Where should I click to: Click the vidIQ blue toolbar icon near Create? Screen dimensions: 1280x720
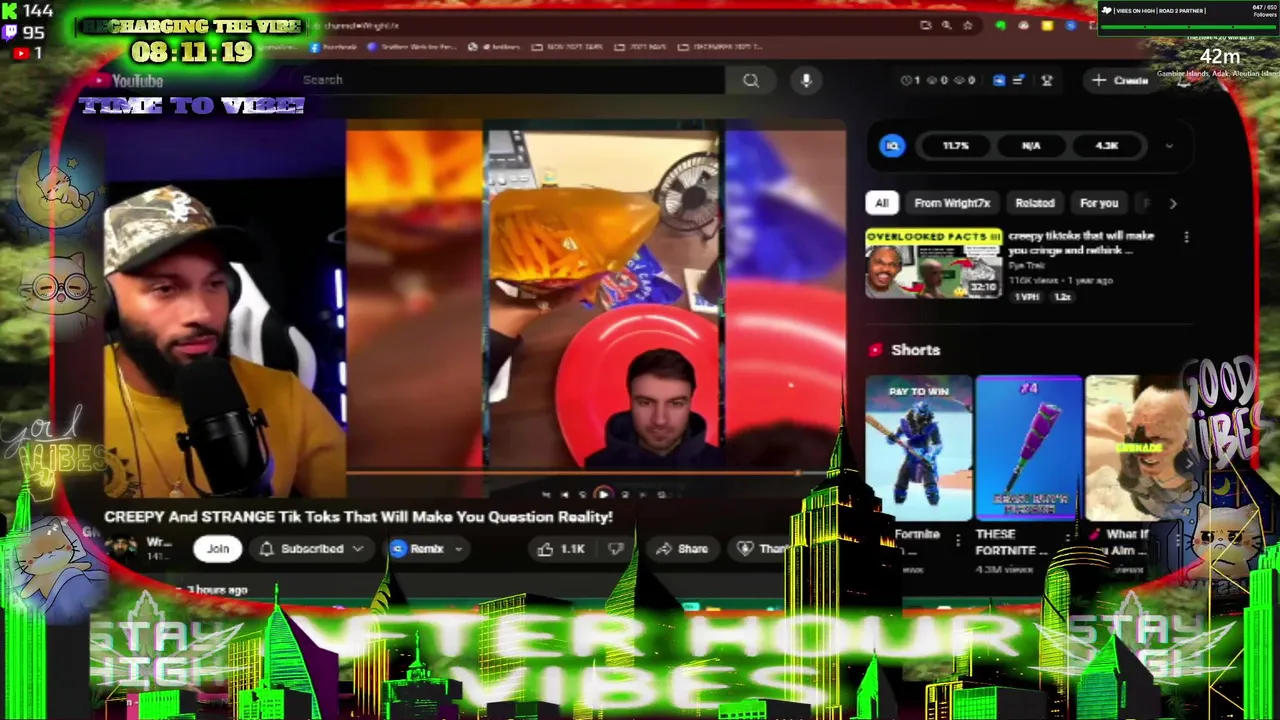998,80
